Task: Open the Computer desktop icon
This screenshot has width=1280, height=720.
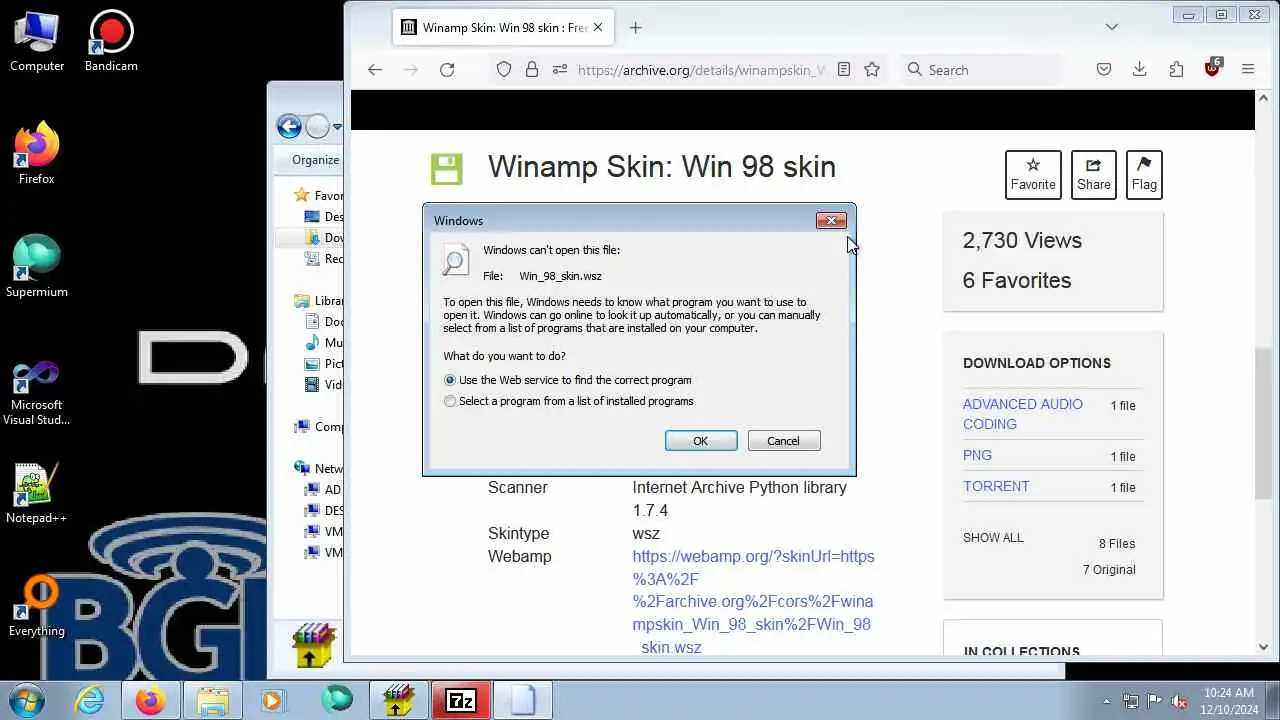Action: tap(37, 42)
